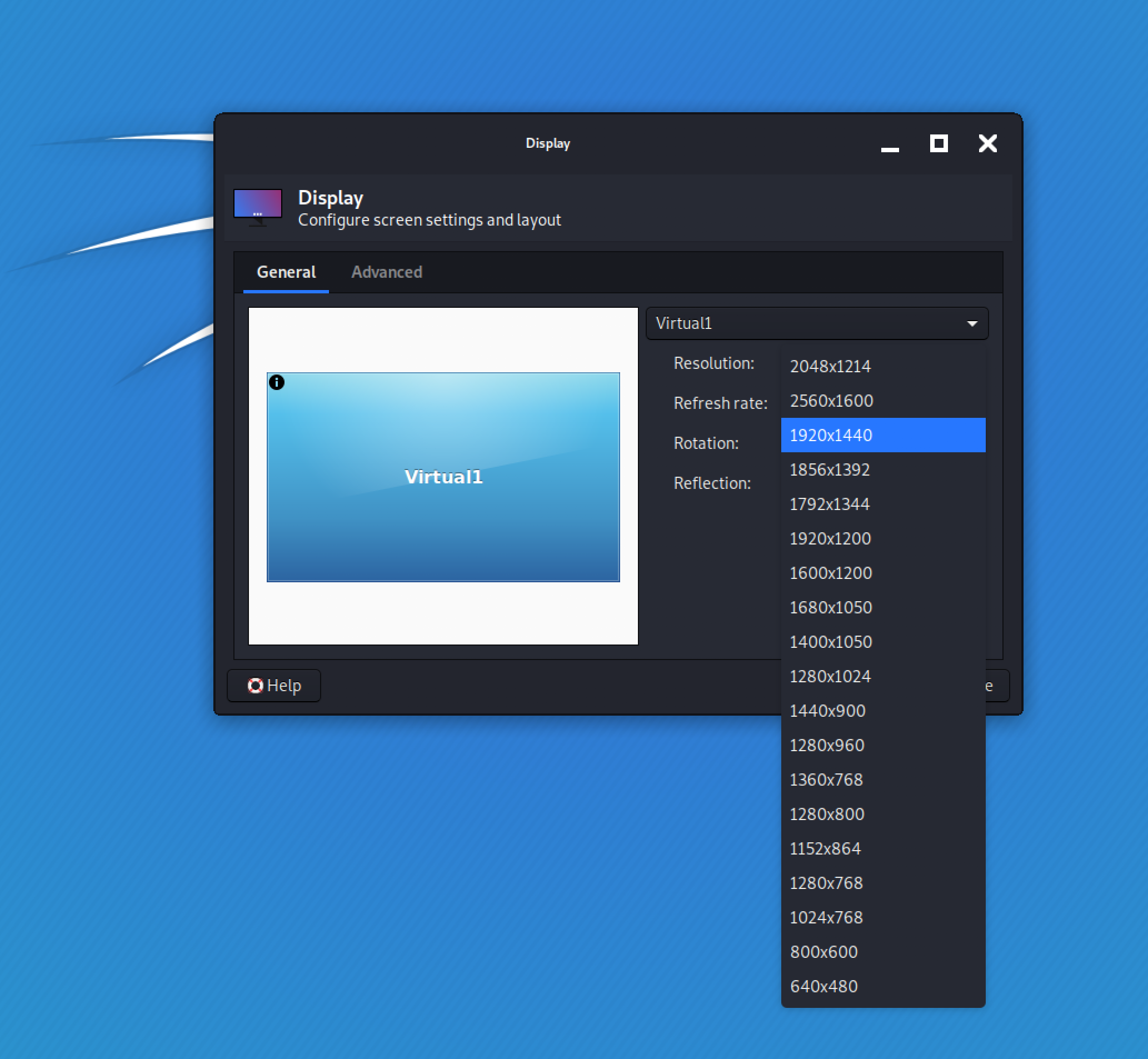Viewport: 1148px width, 1059px height.
Task: Click the maximize window icon
Action: tap(938, 142)
